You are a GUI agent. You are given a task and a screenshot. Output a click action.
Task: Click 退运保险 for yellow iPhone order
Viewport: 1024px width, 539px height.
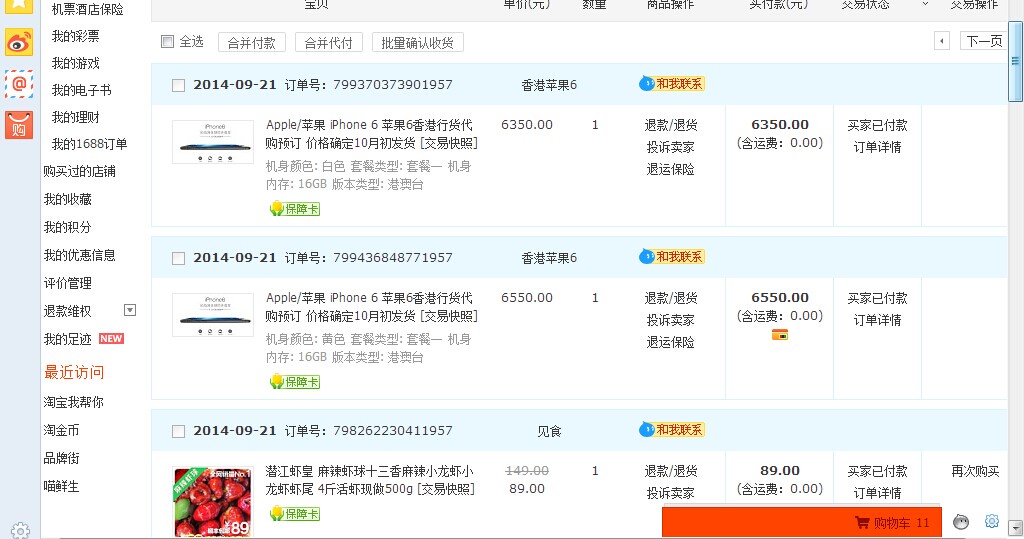(x=671, y=342)
